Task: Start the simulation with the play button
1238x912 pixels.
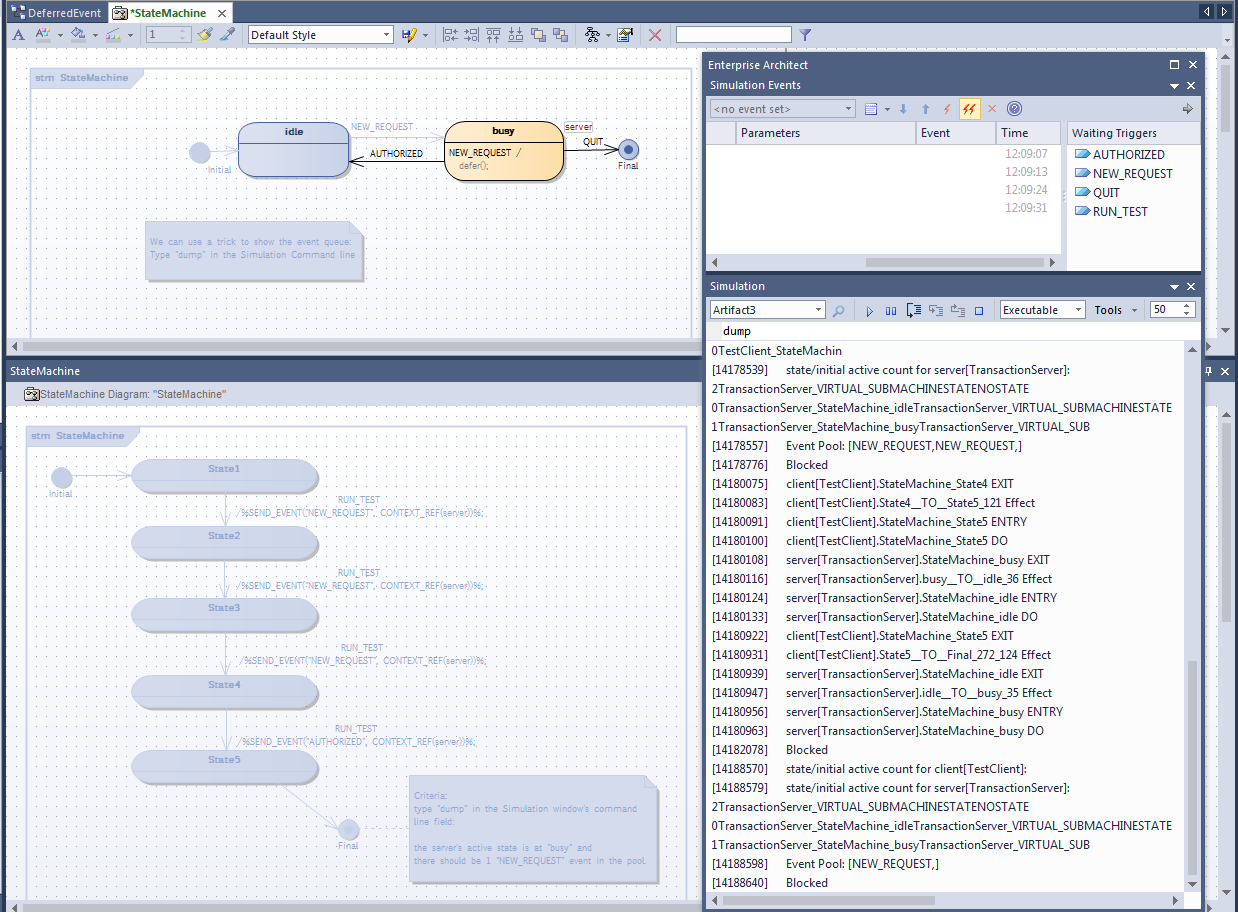Action: (x=869, y=311)
